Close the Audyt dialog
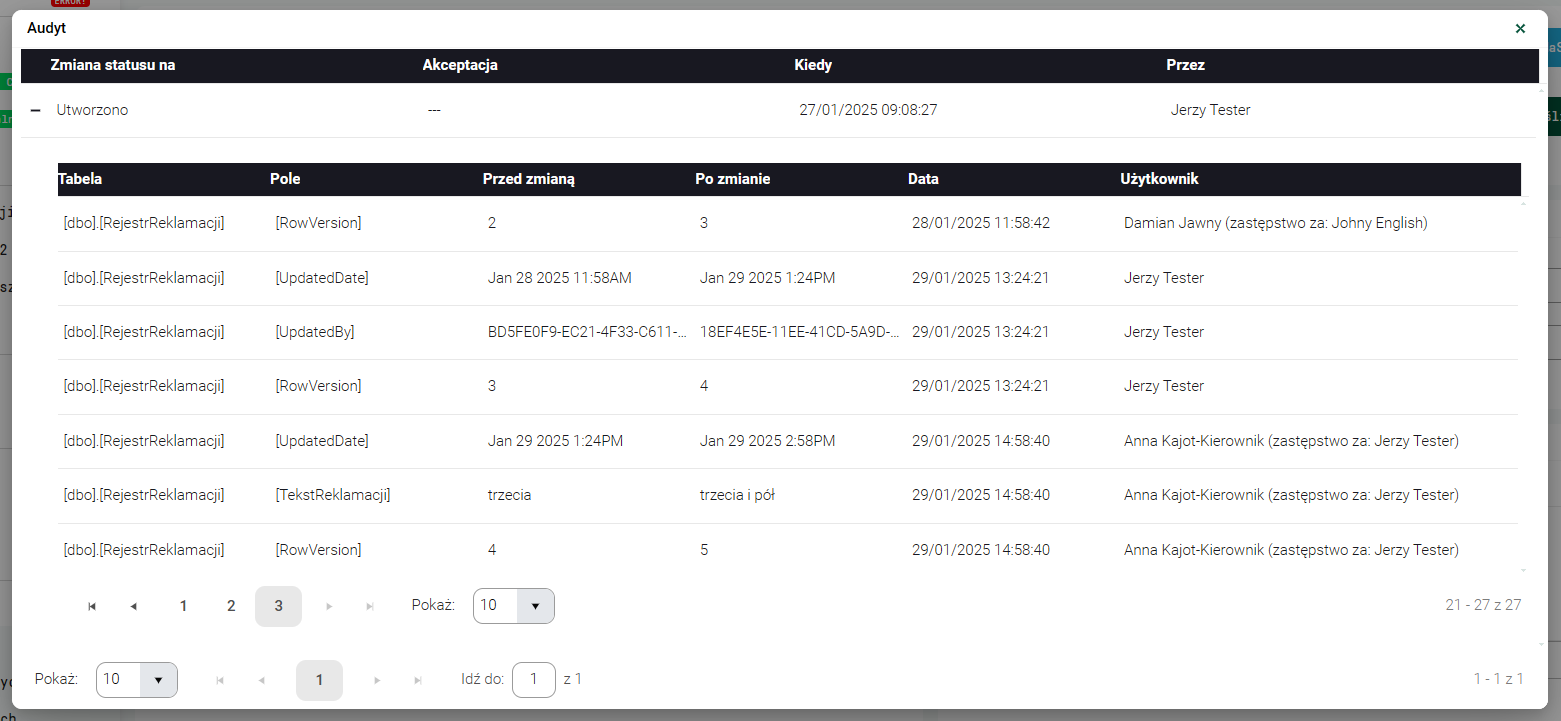 click(1520, 29)
